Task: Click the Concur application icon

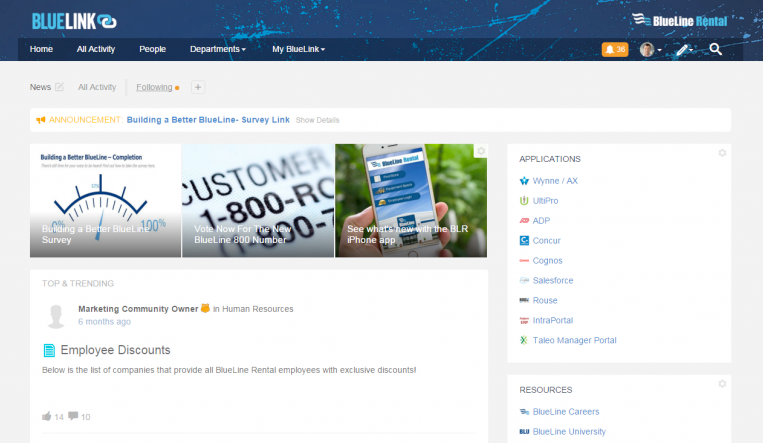Action: tap(524, 240)
